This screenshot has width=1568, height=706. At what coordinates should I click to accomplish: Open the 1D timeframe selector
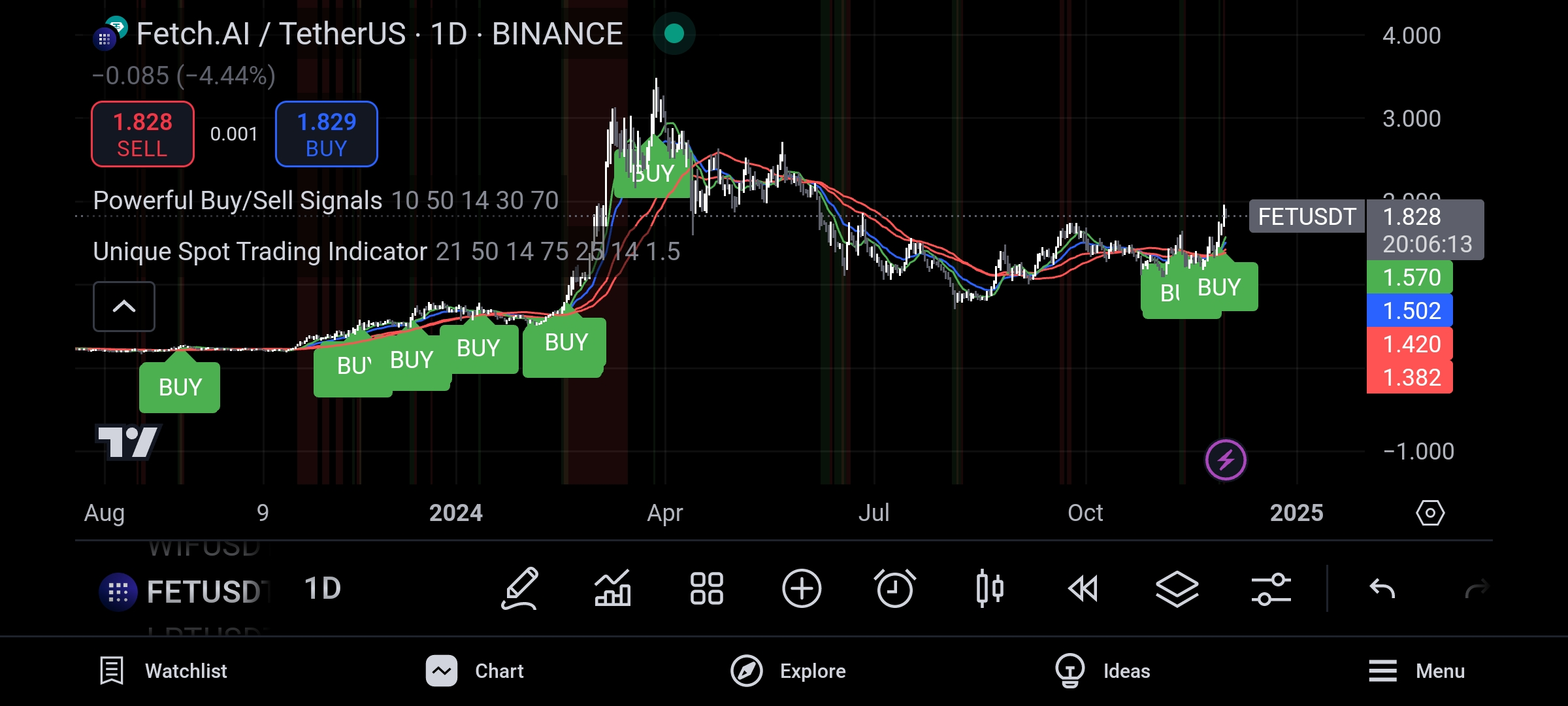323,588
